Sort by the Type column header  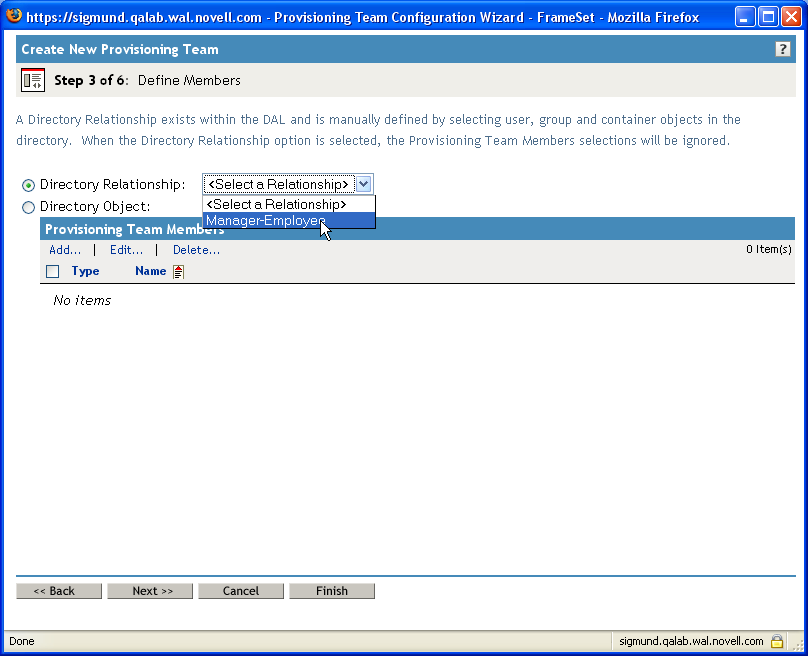tap(85, 271)
